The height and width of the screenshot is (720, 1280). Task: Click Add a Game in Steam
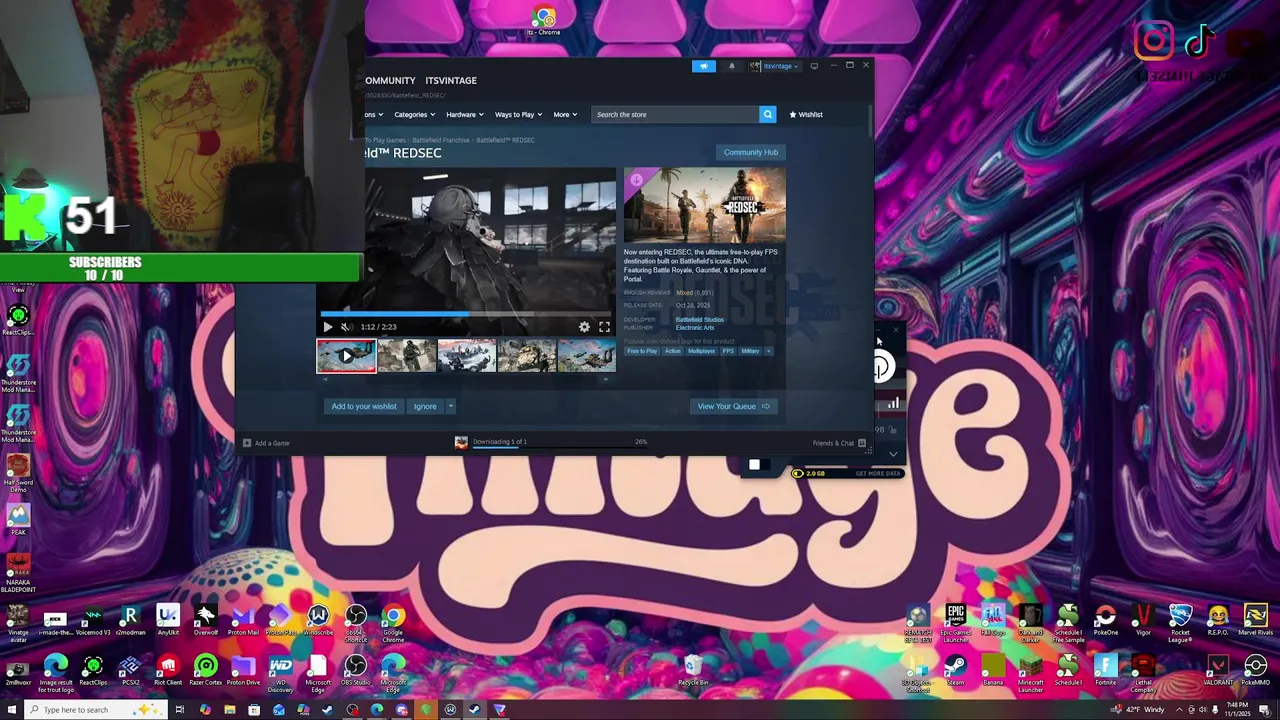(266, 443)
